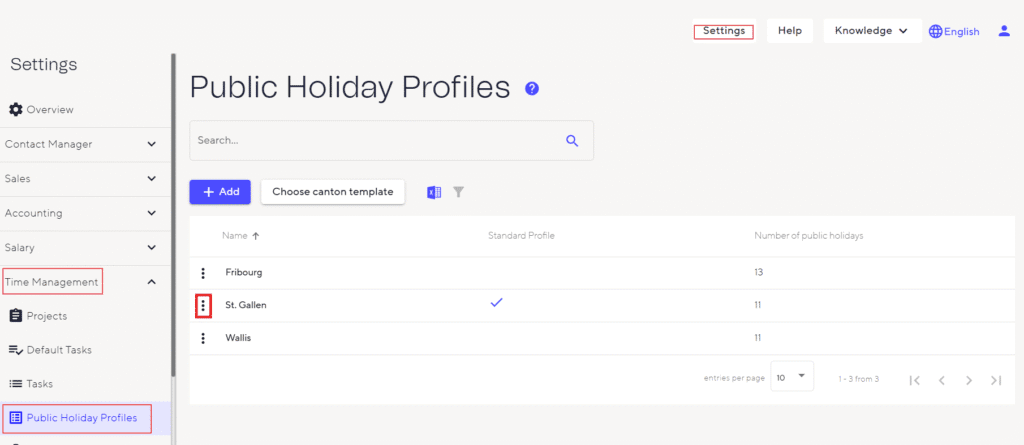
Task: Open three-dot menu for Fribourg row
Action: [203, 273]
